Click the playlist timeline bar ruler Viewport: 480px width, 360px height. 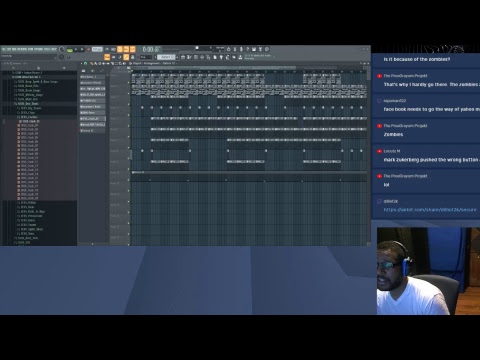tap(248, 71)
